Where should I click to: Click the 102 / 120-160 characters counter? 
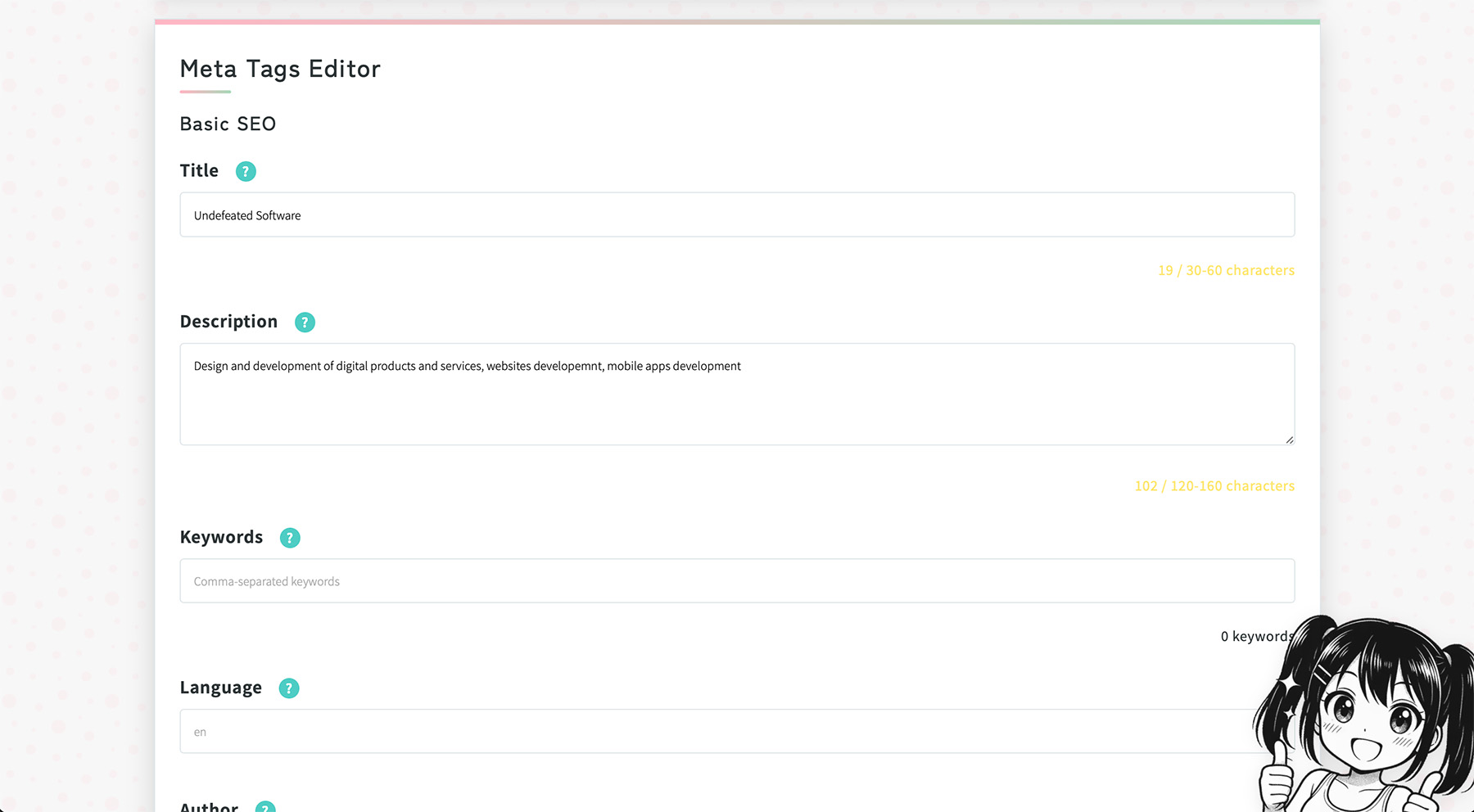pyautogui.click(x=1214, y=485)
